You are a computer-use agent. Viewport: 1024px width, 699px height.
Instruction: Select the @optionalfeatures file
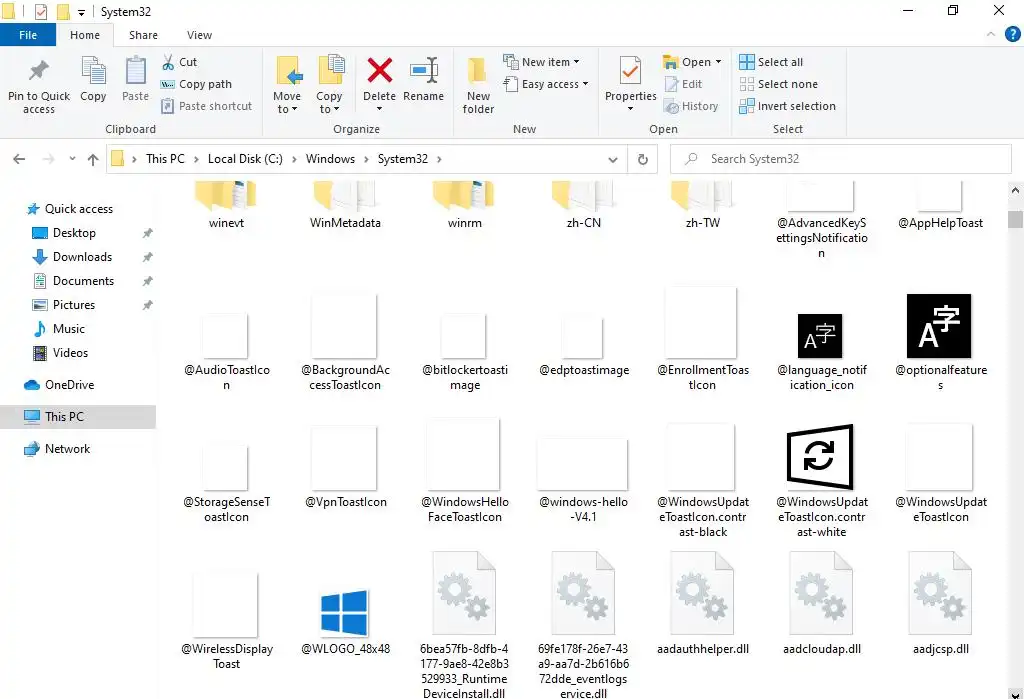click(940, 343)
